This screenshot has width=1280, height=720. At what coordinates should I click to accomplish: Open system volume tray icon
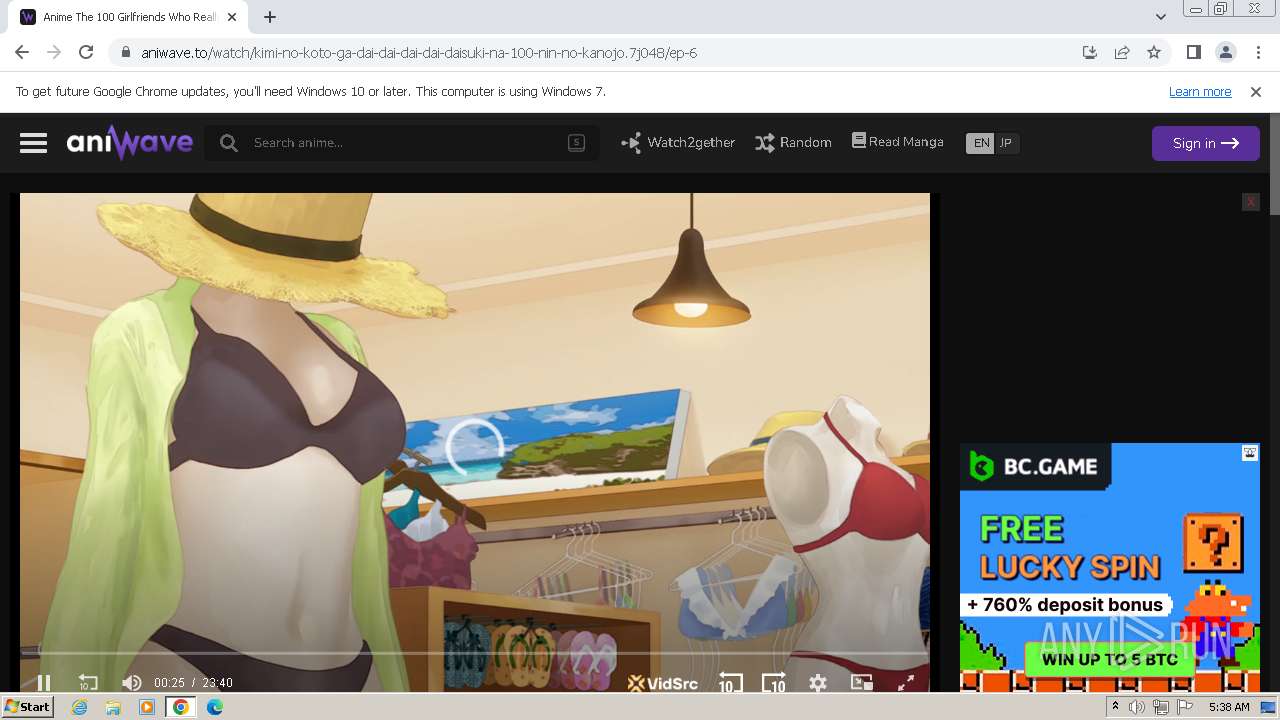tap(1137, 707)
